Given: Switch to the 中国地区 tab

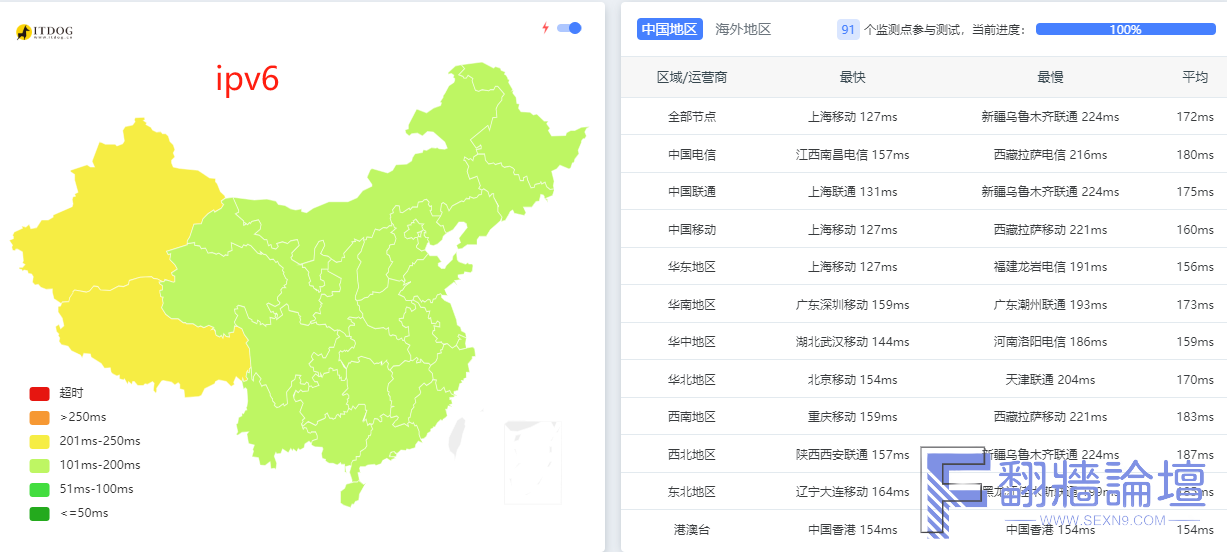Looking at the screenshot, I should [669, 29].
